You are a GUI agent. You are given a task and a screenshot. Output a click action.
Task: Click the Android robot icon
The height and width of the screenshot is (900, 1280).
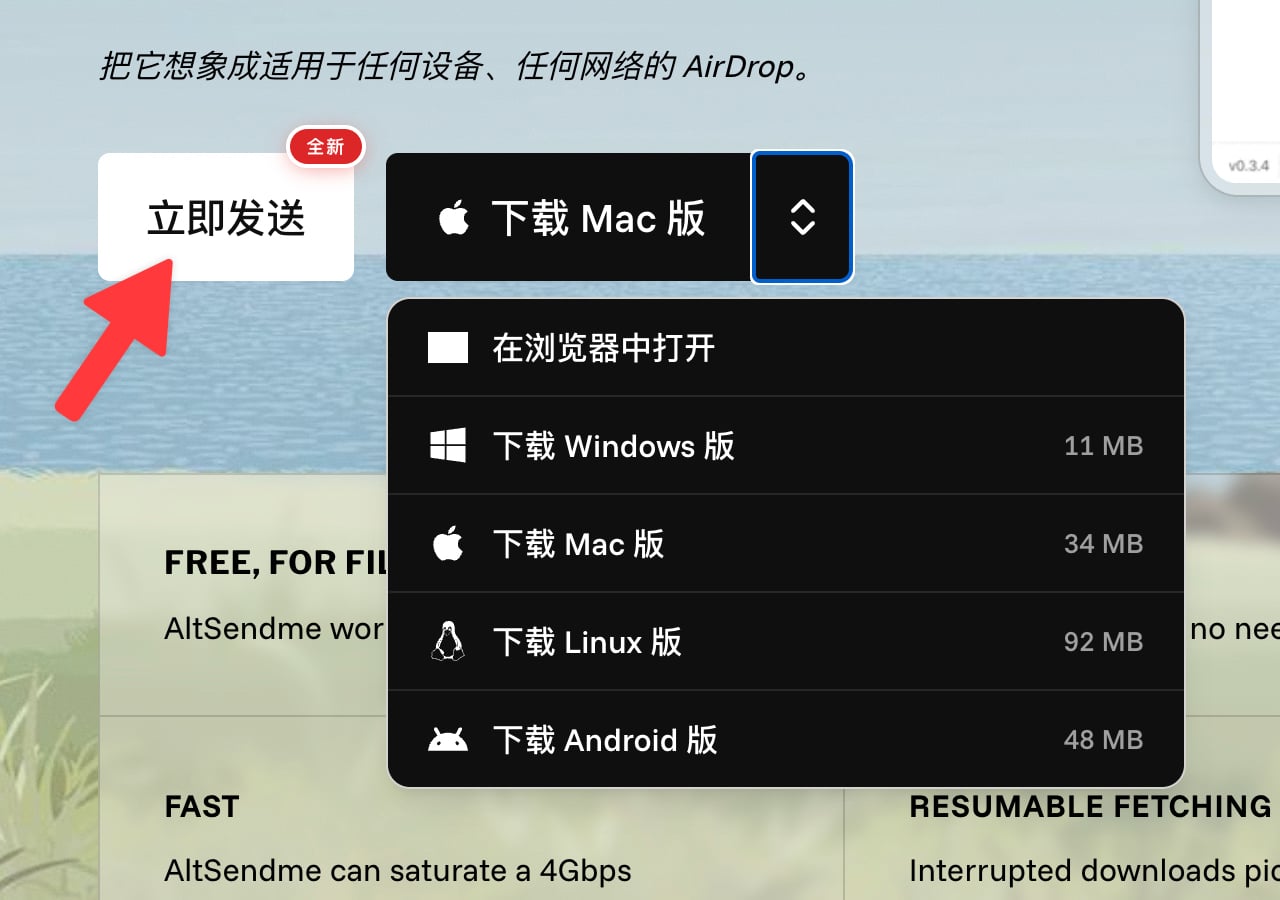click(x=448, y=740)
